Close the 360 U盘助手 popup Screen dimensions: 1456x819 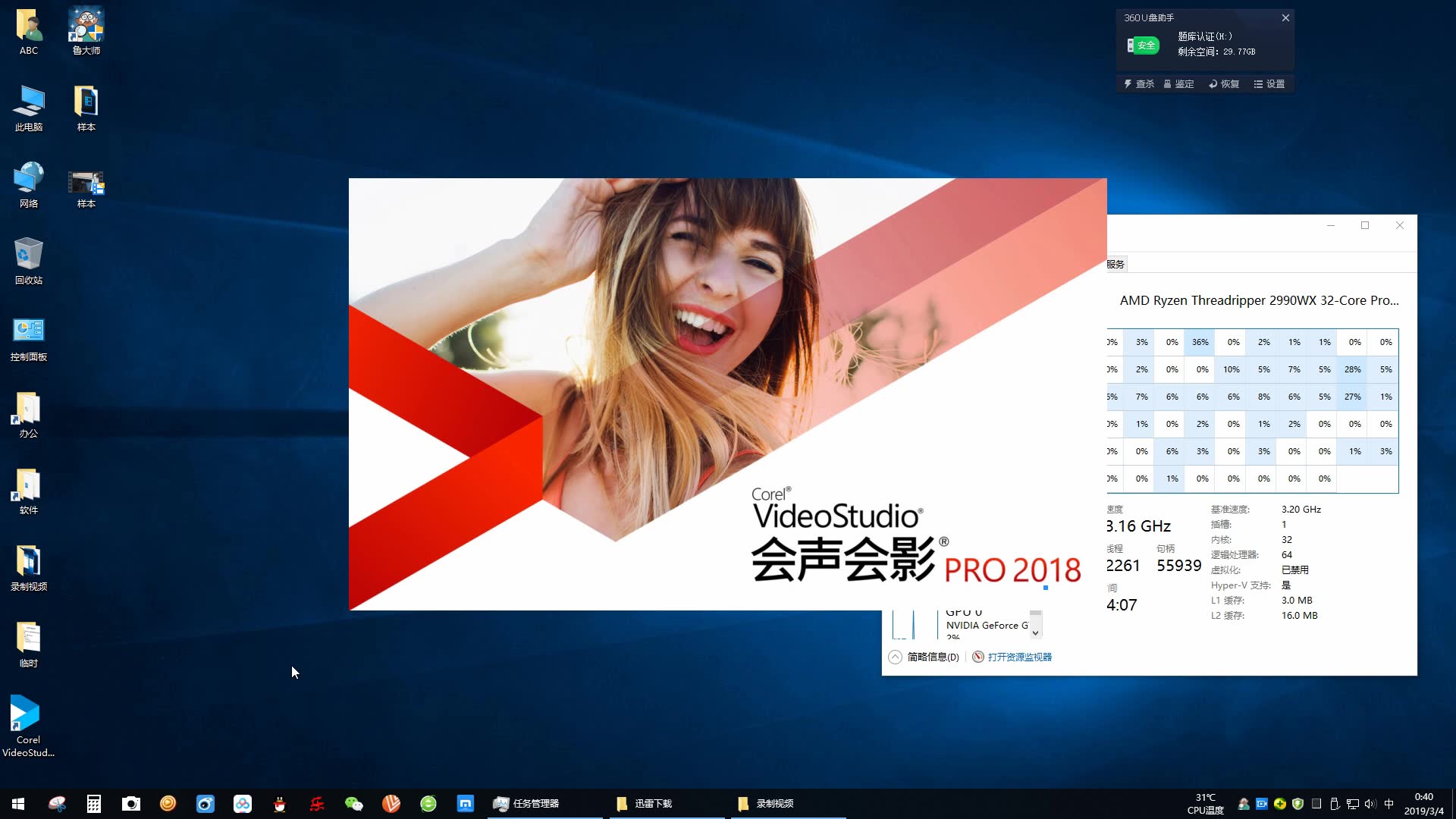point(1285,17)
